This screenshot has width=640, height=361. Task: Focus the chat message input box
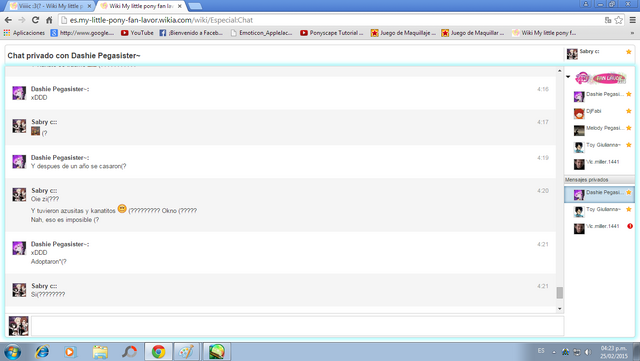(x=297, y=326)
